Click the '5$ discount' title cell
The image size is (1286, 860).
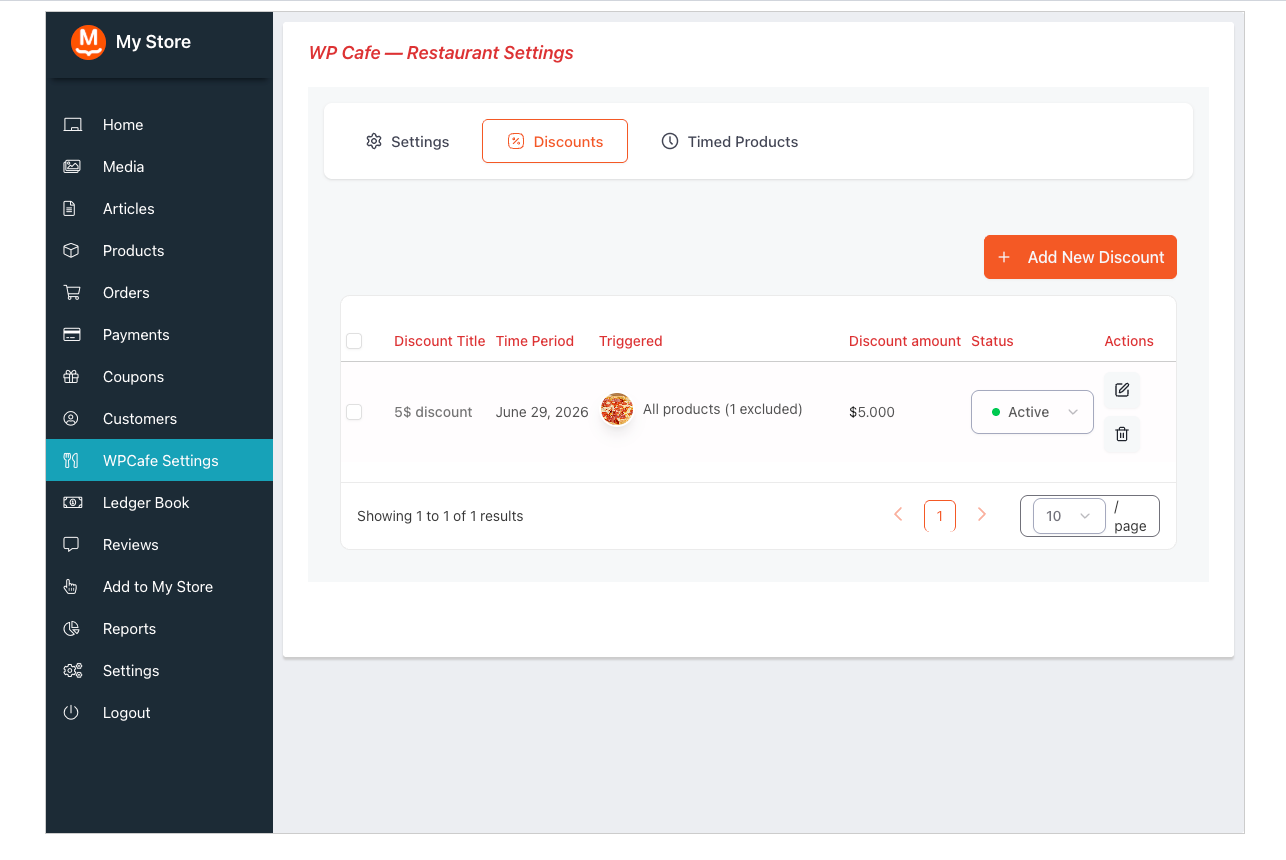tap(433, 412)
